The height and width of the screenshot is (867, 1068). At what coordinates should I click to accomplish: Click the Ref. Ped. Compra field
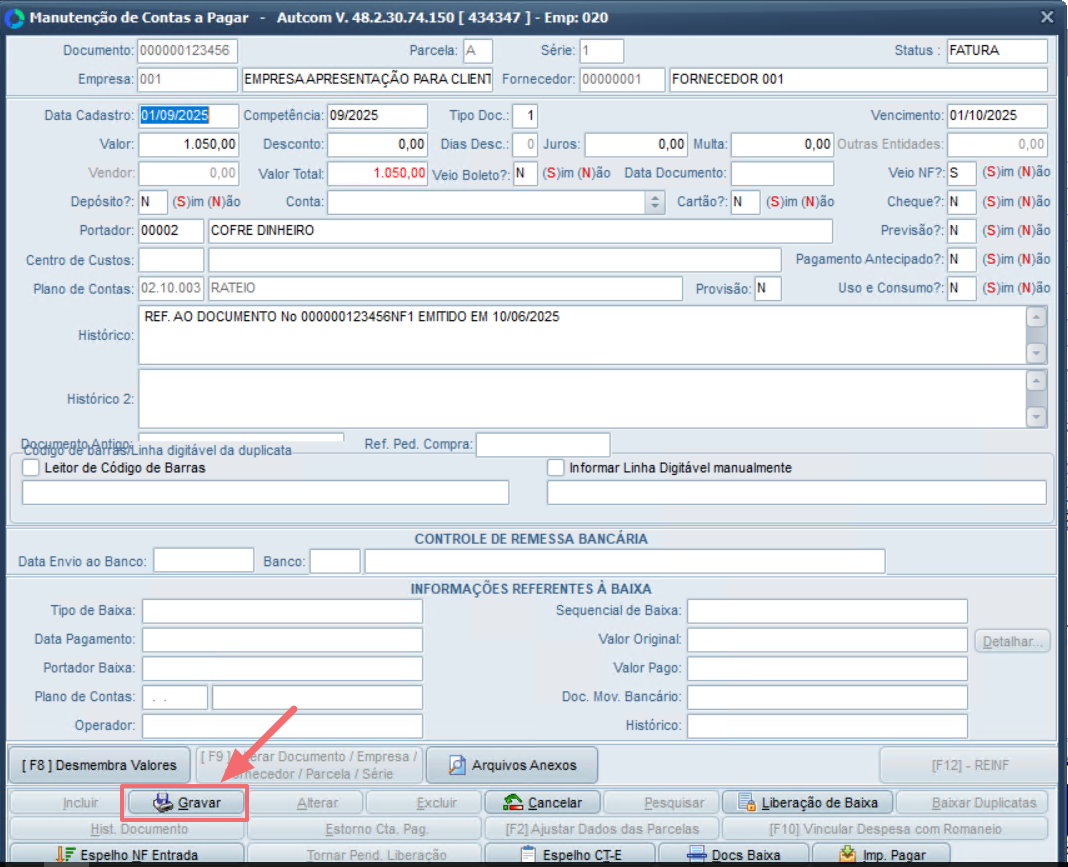[543, 444]
